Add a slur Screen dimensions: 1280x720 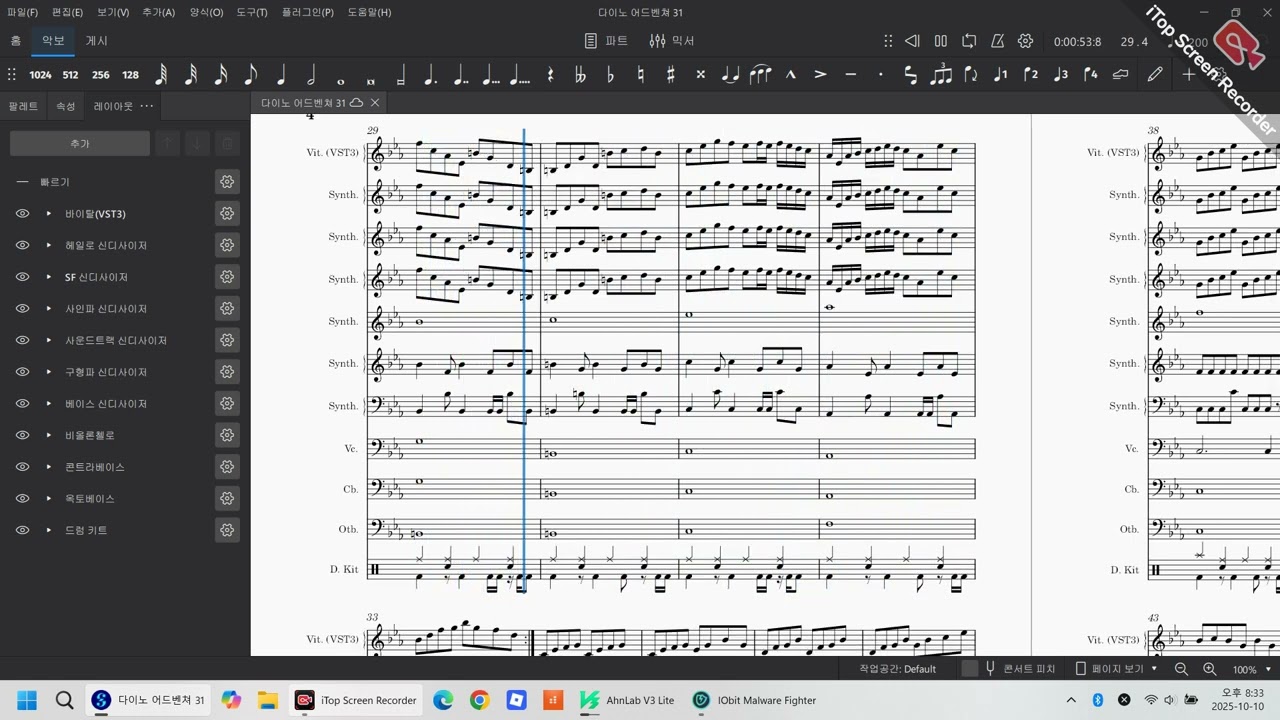click(760, 74)
